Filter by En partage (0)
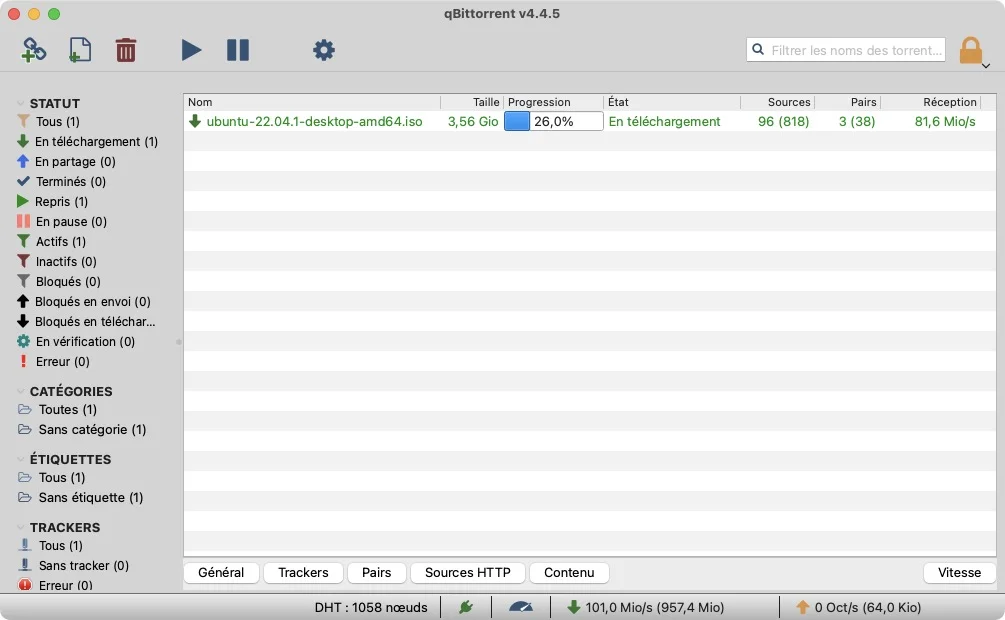The height and width of the screenshot is (620, 1005). (75, 162)
